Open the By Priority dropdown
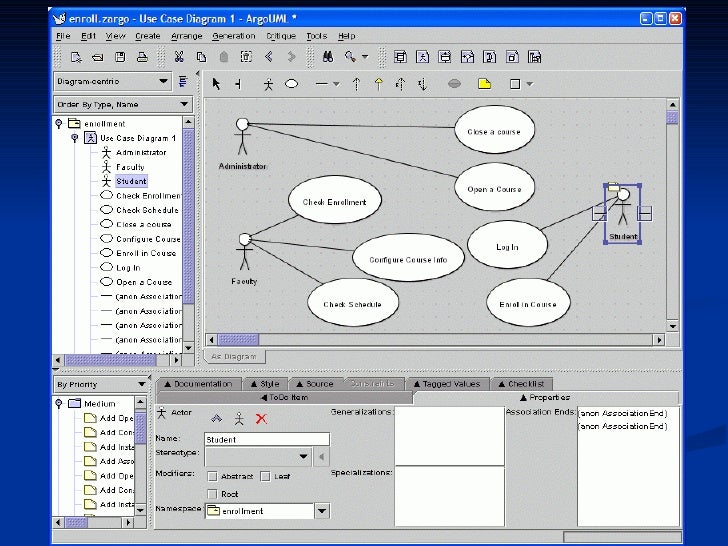Viewport: 728px width, 546px height. tap(139, 384)
